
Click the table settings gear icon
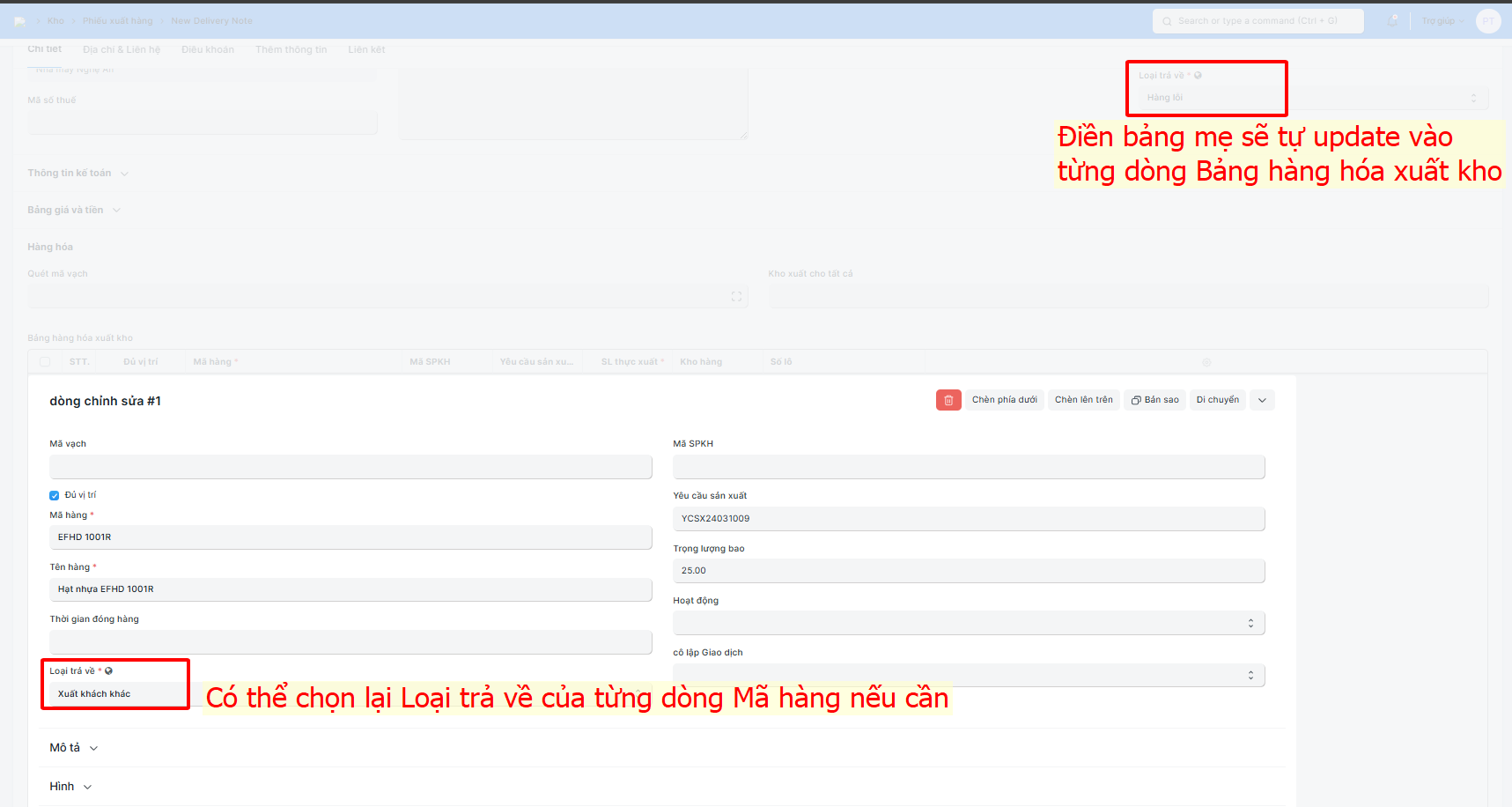tap(1206, 362)
